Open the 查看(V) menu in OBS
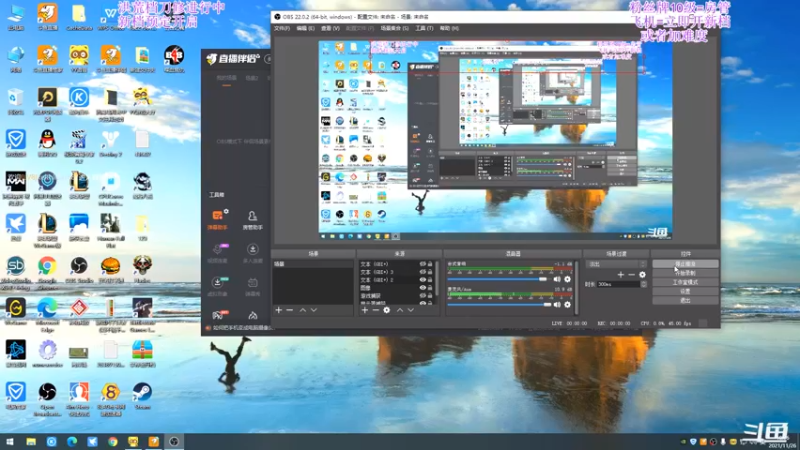The height and width of the screenshot is (450, 800). tap(330, 29)
